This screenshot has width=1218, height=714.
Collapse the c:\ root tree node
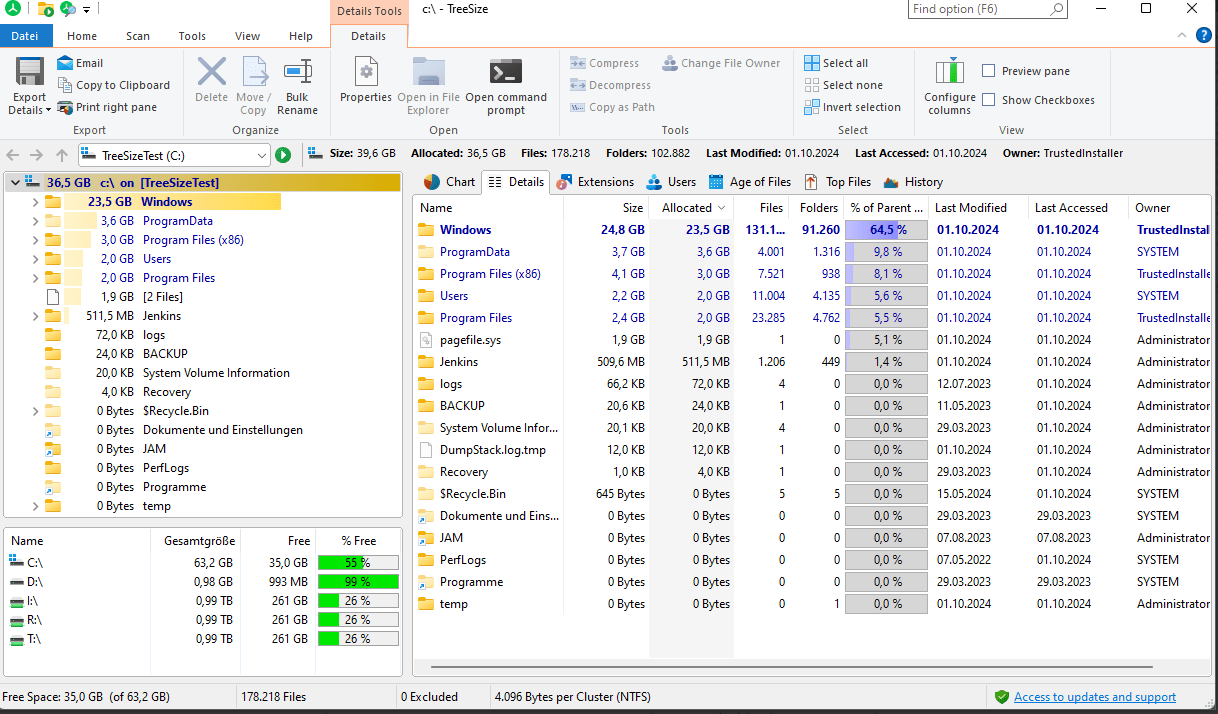pos(16,183)
